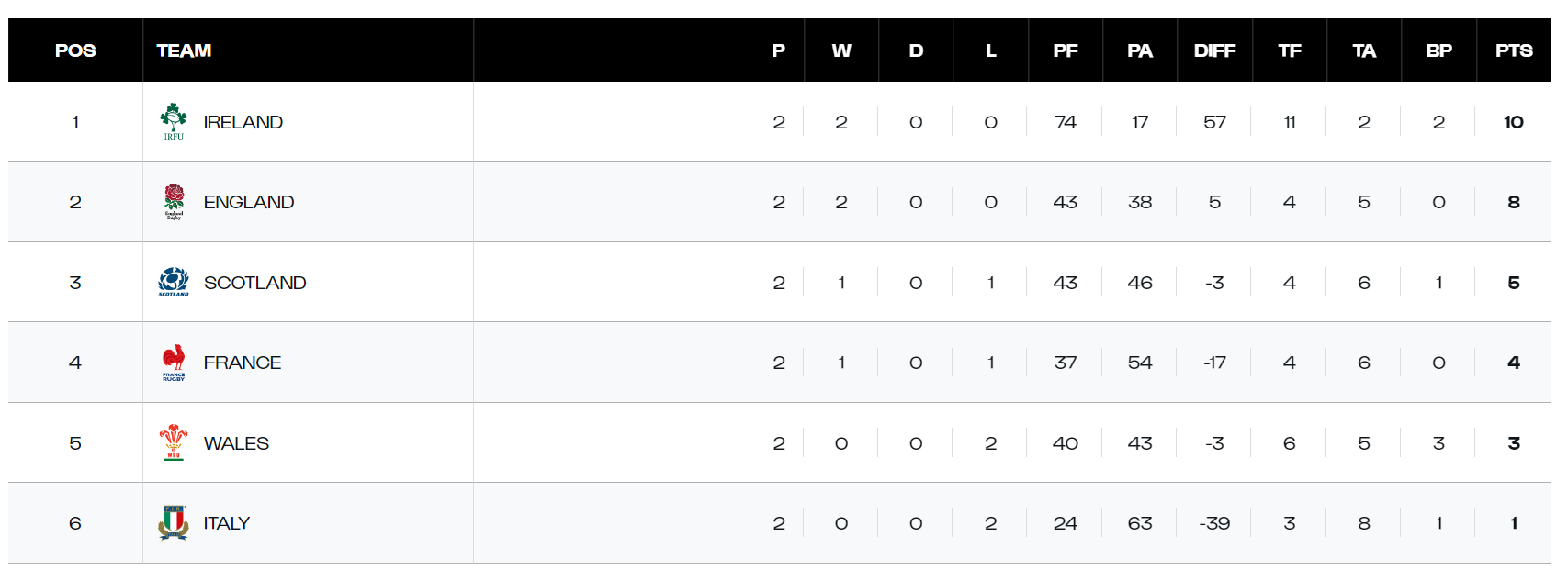Screen dimensions: 1568x581
Task: Click the DIFF column header
Action: pos(1214,50)
